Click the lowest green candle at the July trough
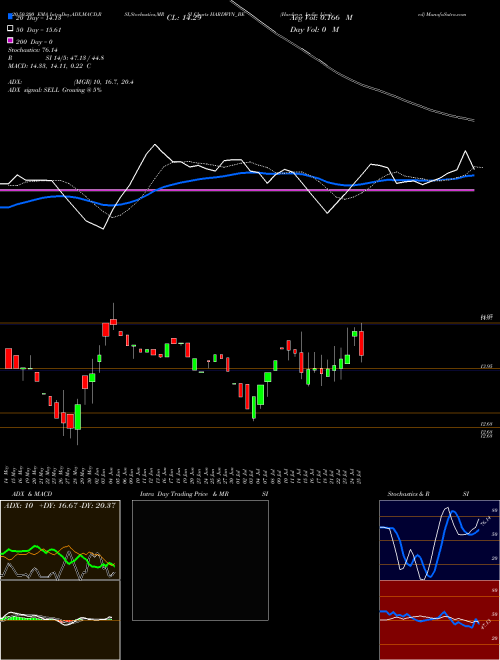Image resolution: width=500 pixels, height=660 pixels. click(254, 407)
